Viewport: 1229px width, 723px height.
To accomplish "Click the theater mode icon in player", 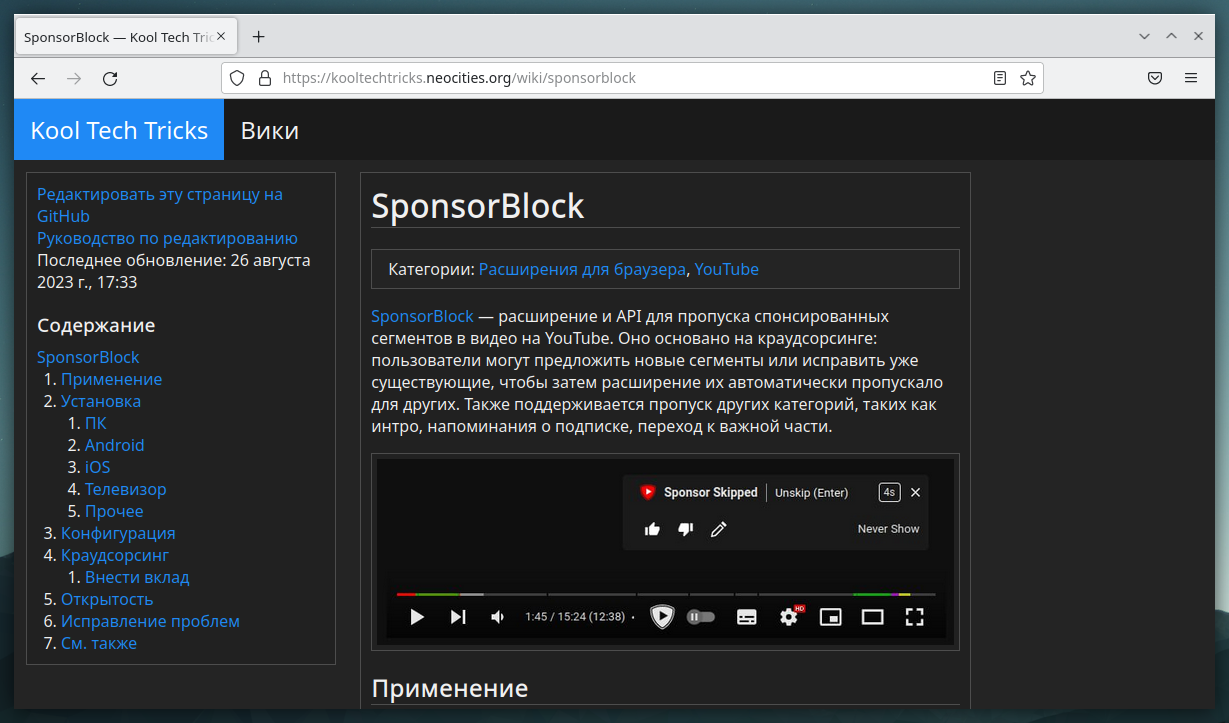I will tap(873, 617).
